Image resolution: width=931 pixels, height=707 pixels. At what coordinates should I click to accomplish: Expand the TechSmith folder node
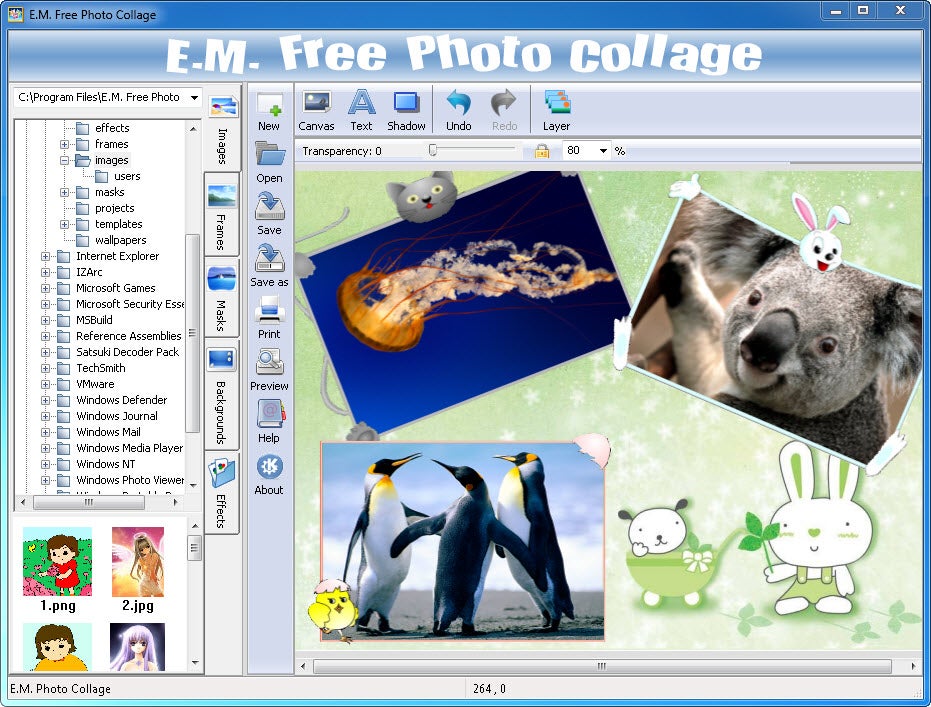pos(45,368)
